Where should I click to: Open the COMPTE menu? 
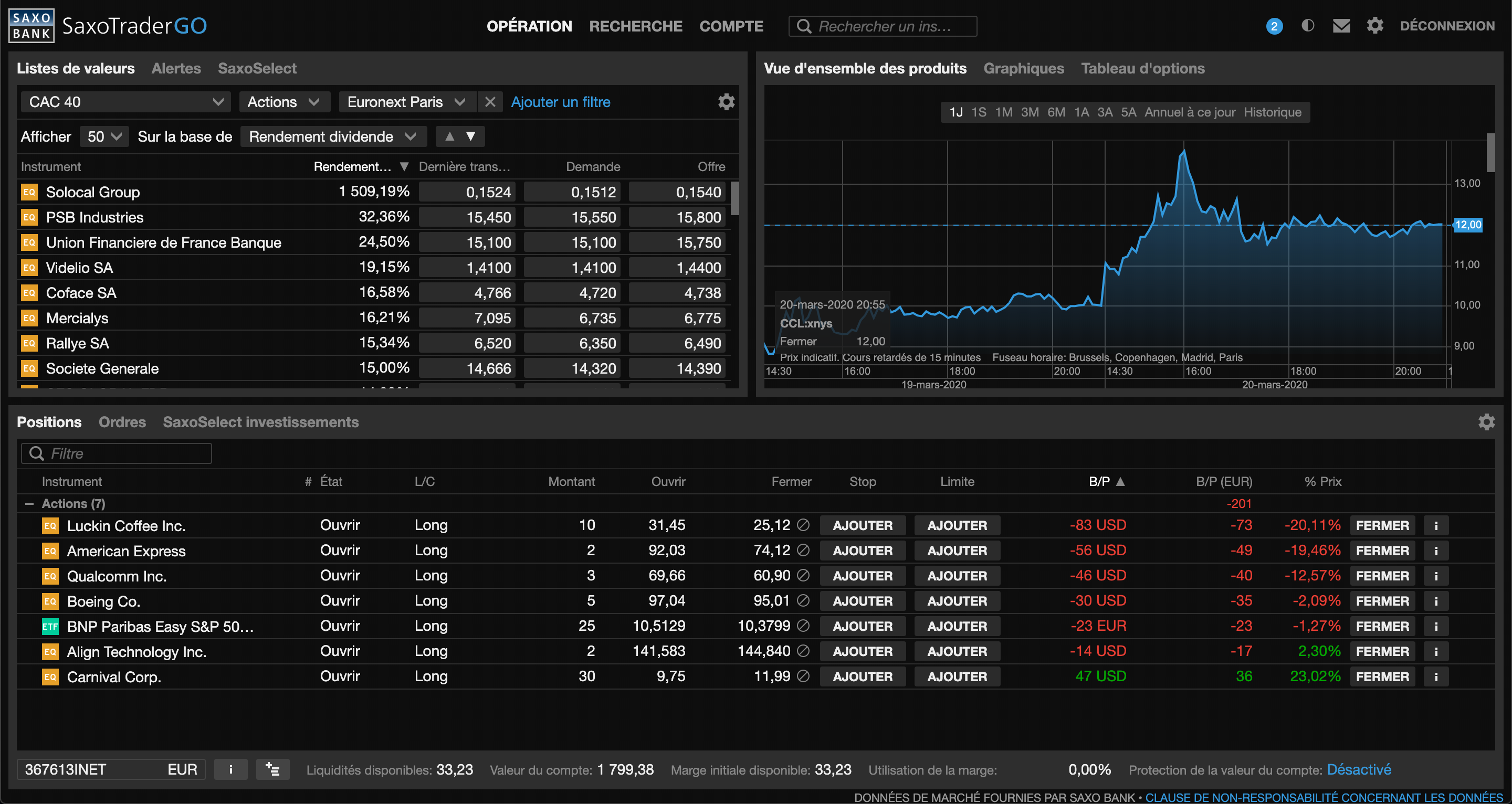(x=731, y=26)
